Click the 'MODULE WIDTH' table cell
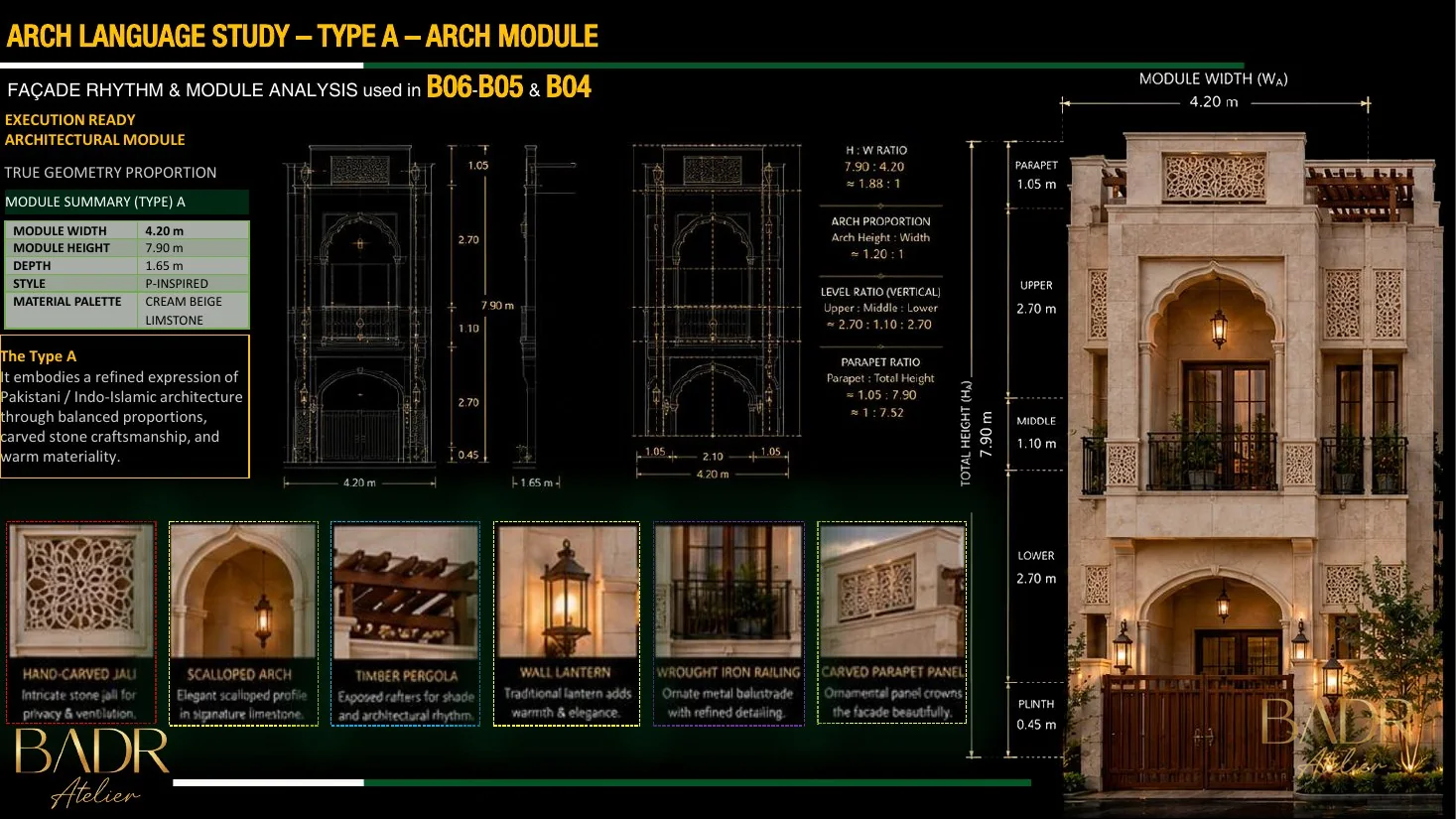 [x=70, y=230]
